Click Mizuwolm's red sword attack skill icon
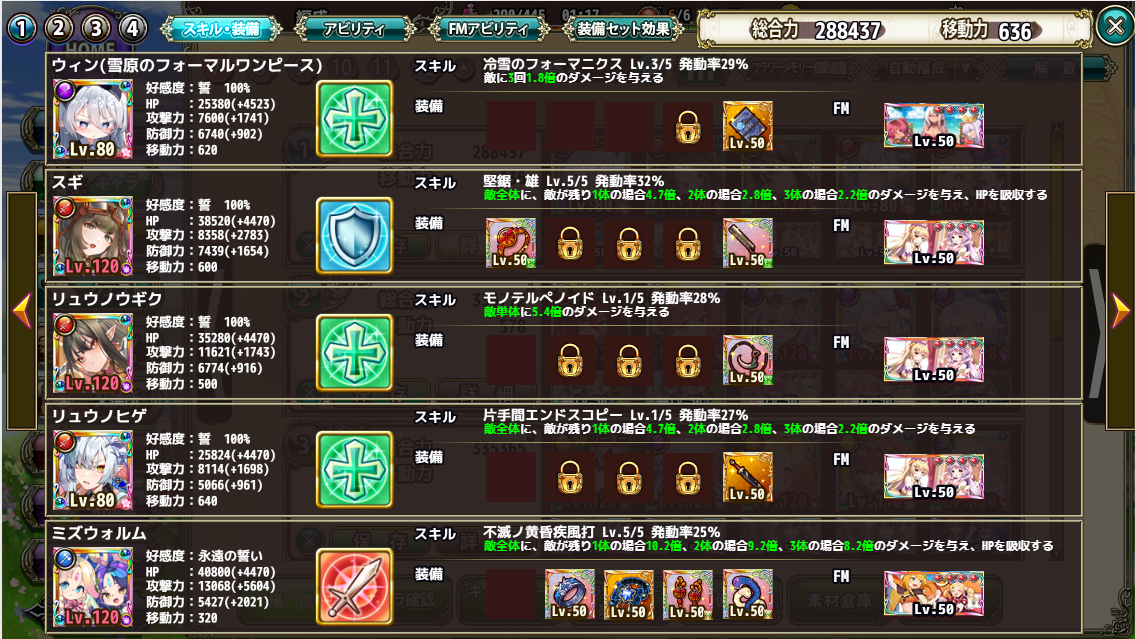This screenshot has height=639, width=1135. tap(355, 586)
